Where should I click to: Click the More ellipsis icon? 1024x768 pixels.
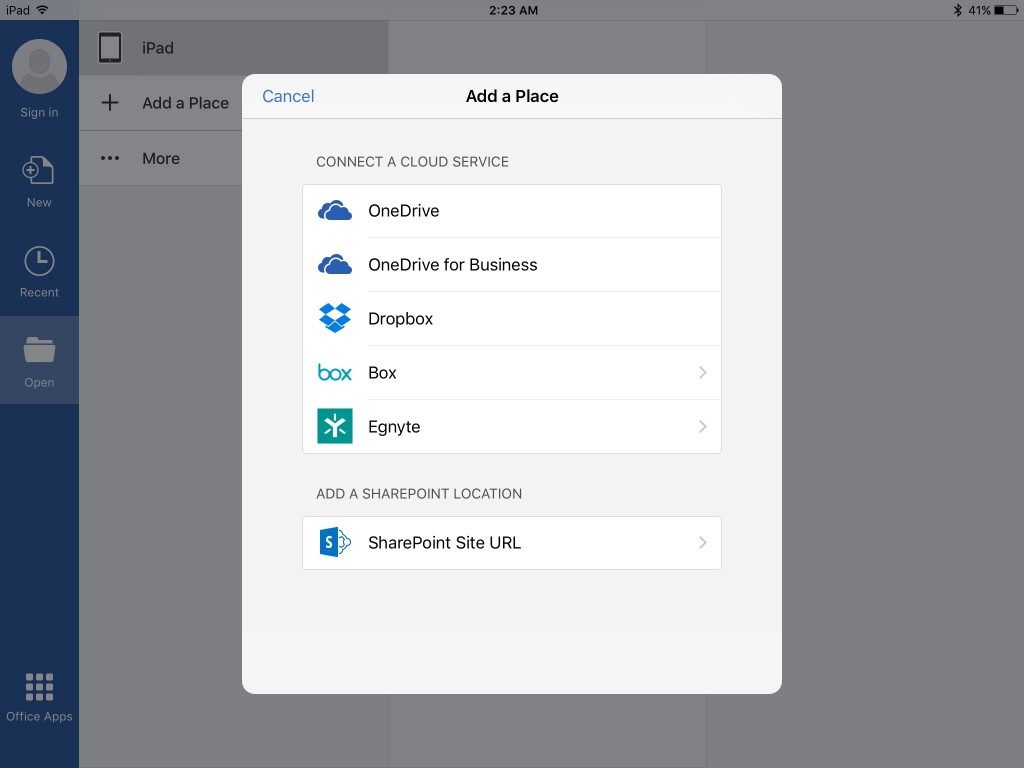pos(109,158)
